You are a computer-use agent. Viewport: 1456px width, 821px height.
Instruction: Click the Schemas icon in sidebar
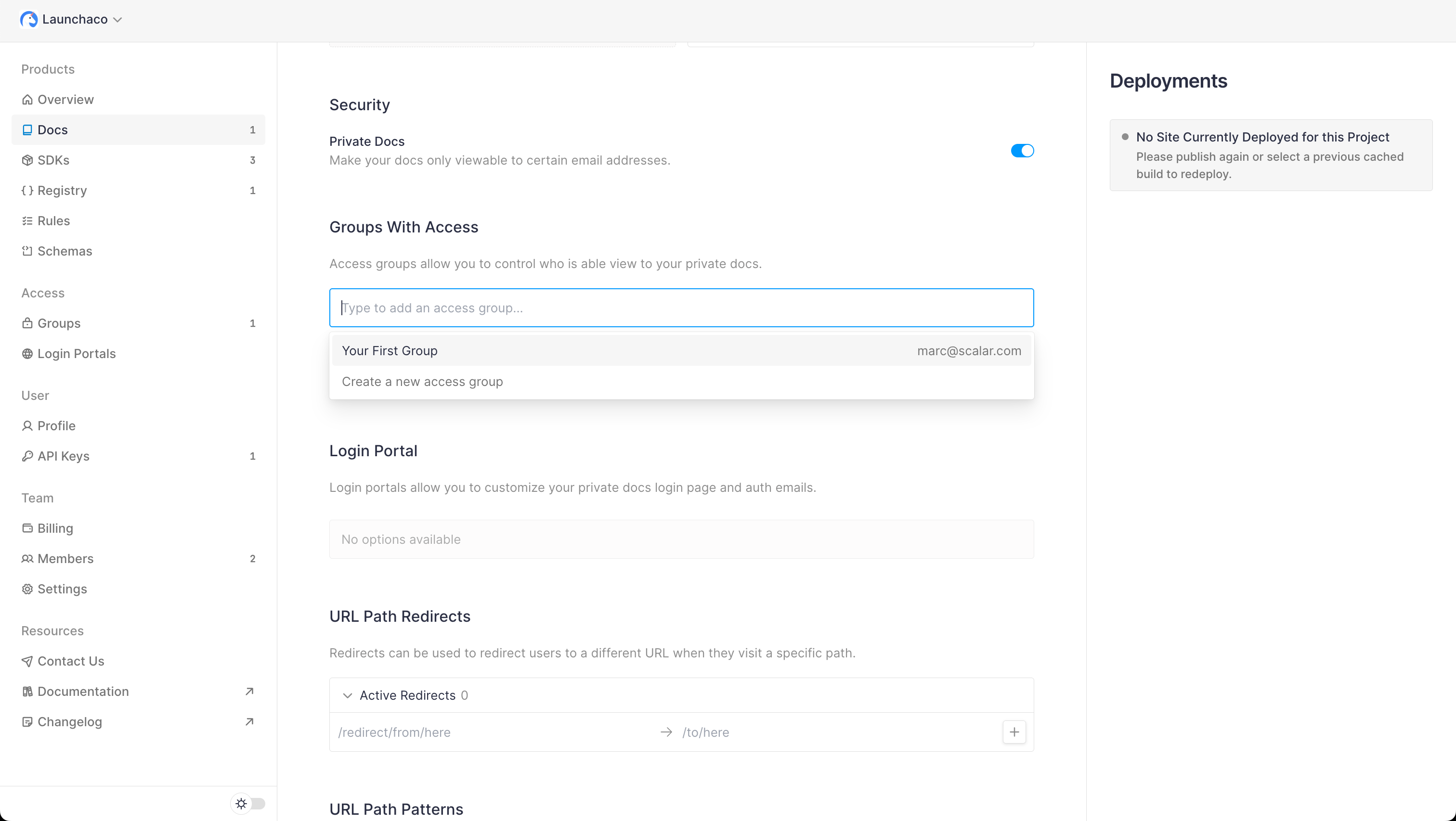pos(27,251)
